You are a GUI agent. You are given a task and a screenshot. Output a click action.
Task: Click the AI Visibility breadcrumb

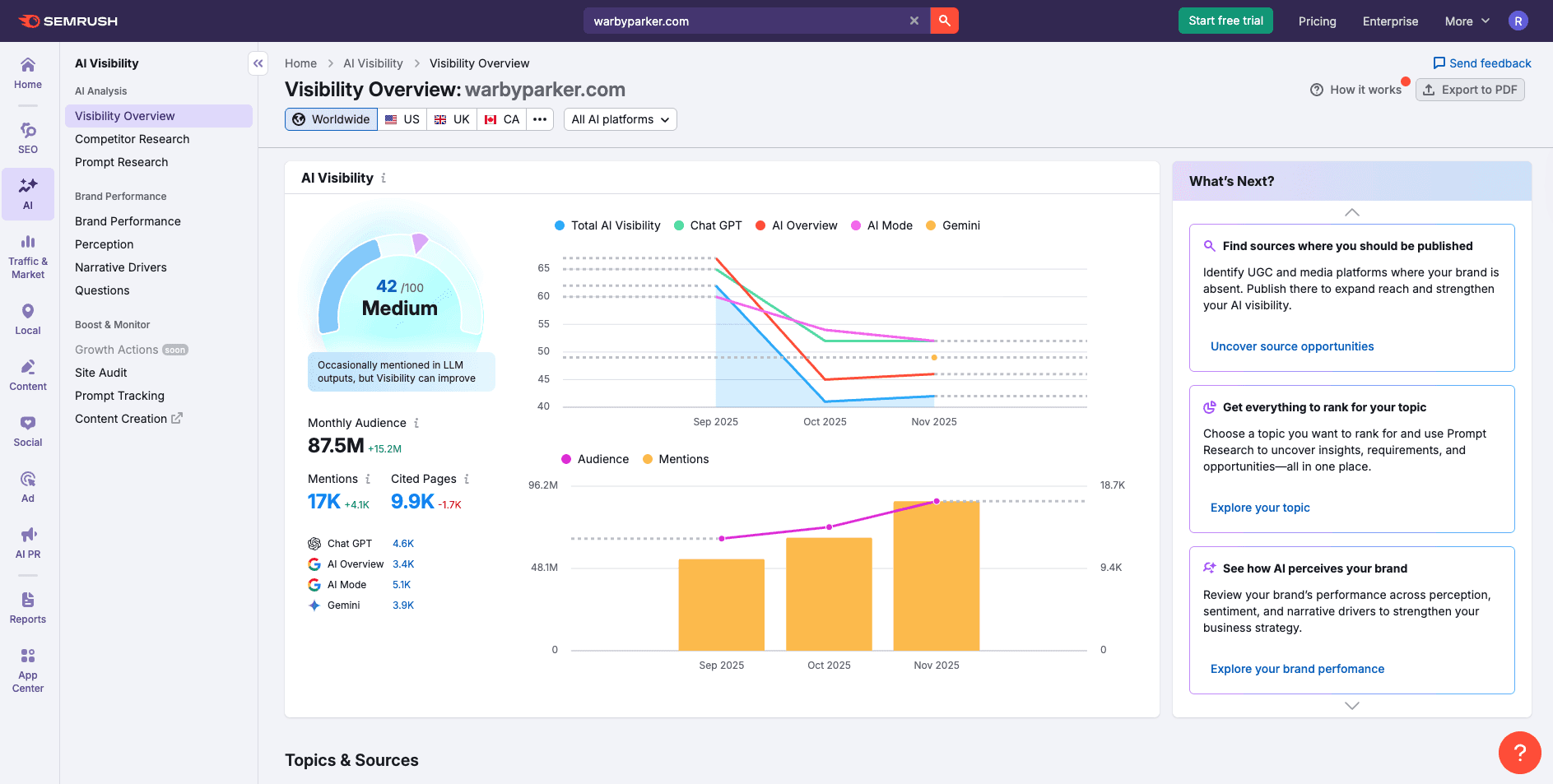[x=373, y=63]
